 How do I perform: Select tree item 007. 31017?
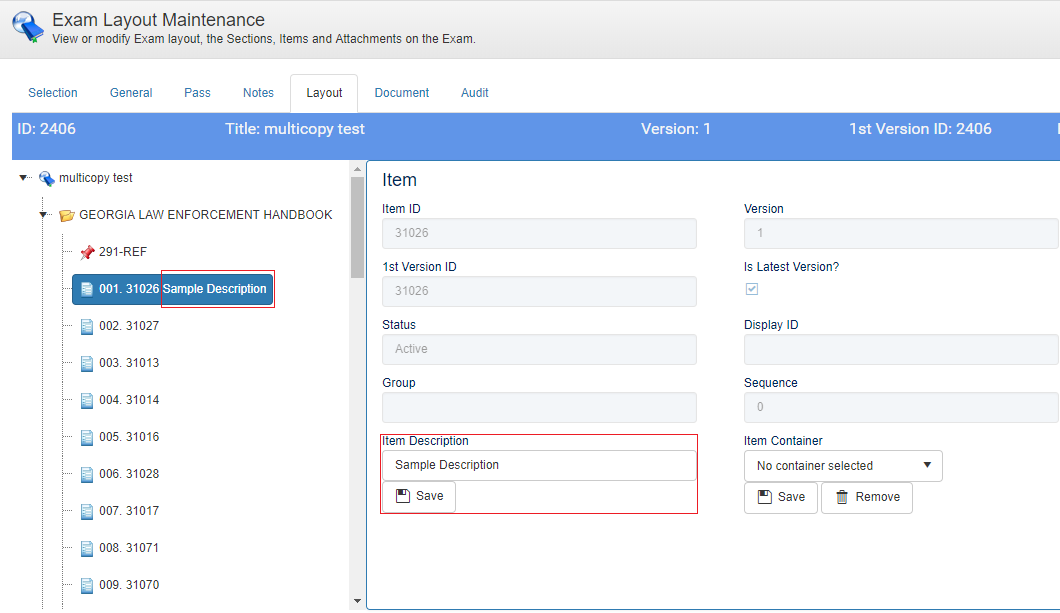tap(128, 511)
